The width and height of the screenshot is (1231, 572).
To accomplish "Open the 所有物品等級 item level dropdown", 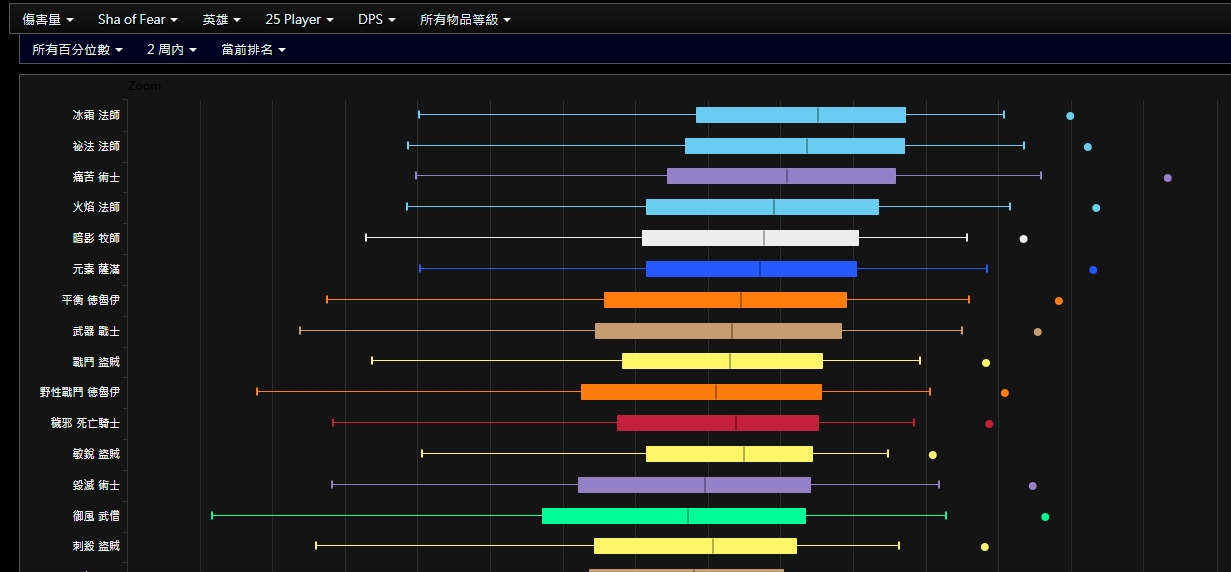I will [x=465, y=20].
